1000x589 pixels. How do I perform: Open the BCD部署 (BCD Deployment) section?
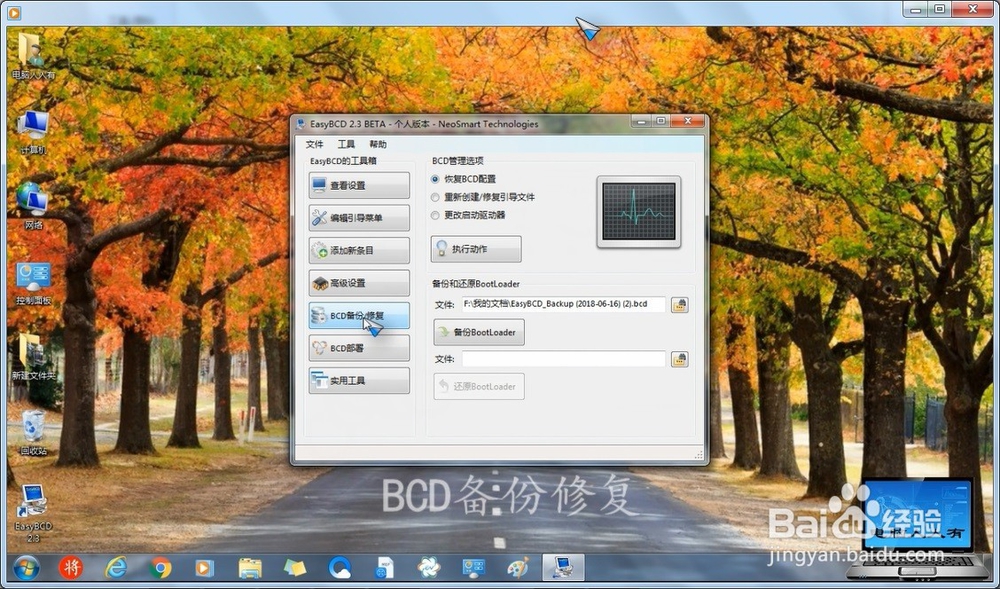(359, 348)
